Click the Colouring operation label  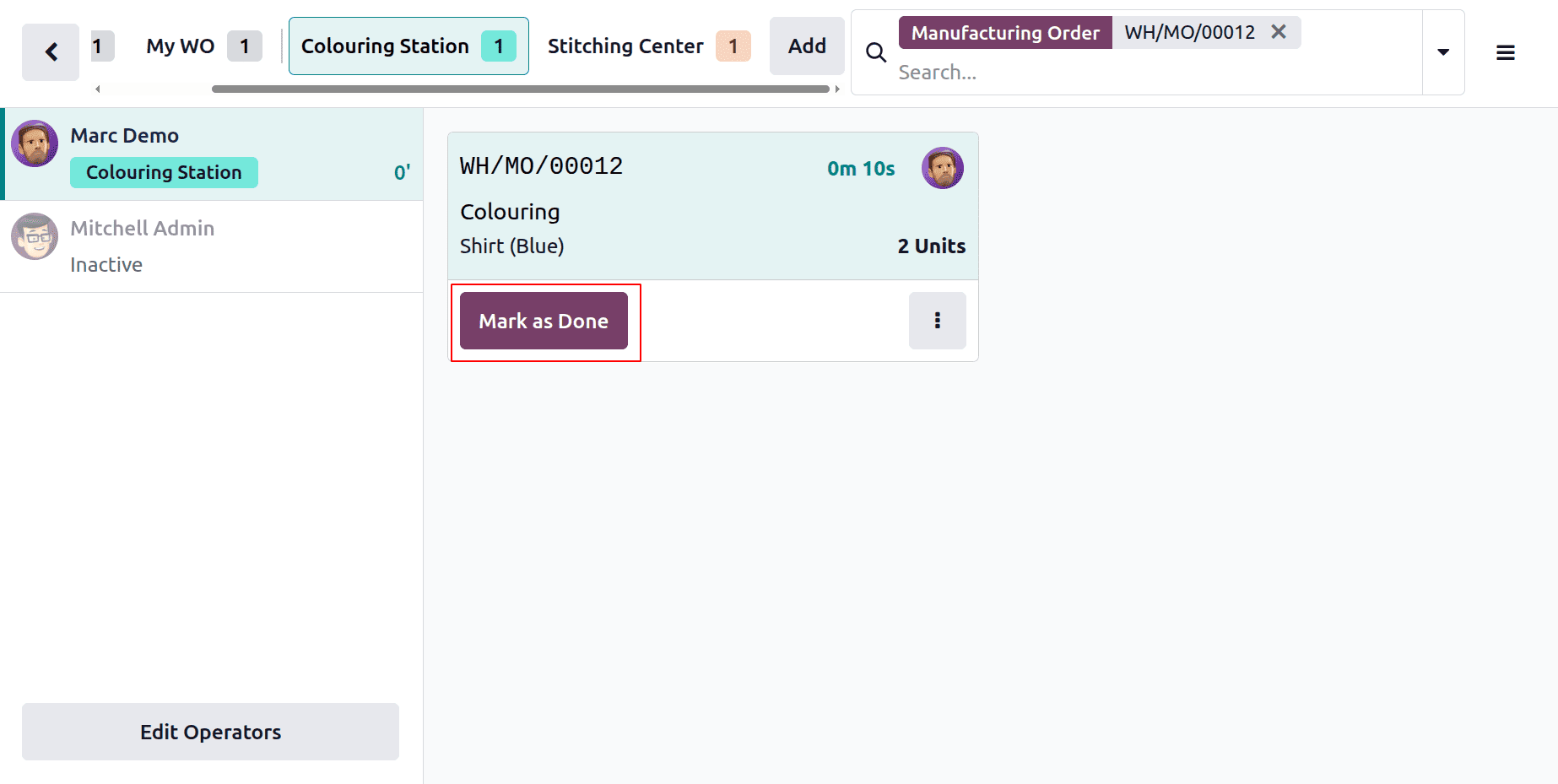[x=510, y=212]
